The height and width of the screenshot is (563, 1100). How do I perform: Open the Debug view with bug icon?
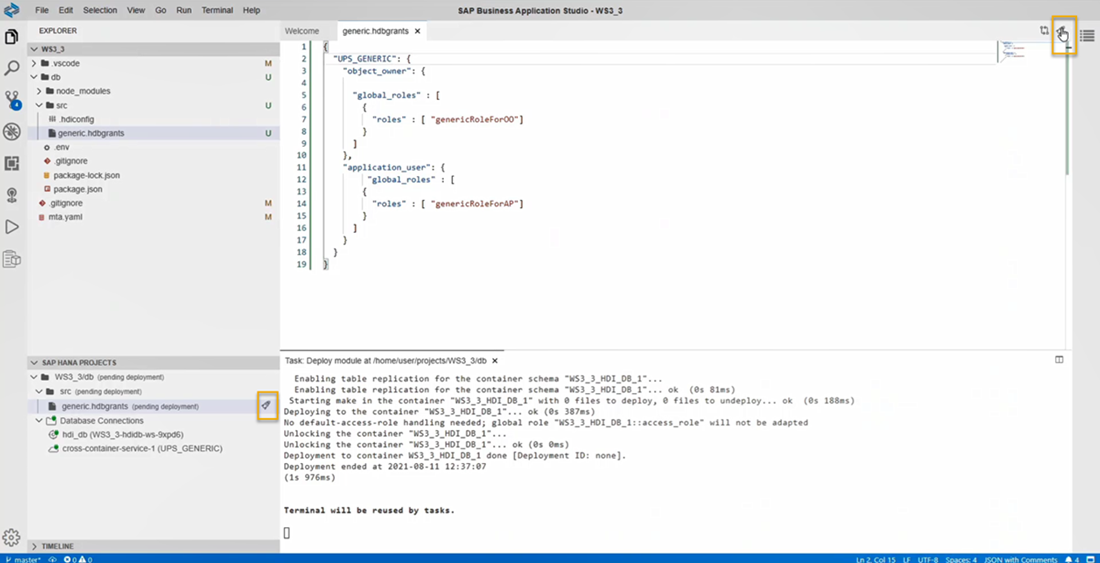tap(12, 131)
